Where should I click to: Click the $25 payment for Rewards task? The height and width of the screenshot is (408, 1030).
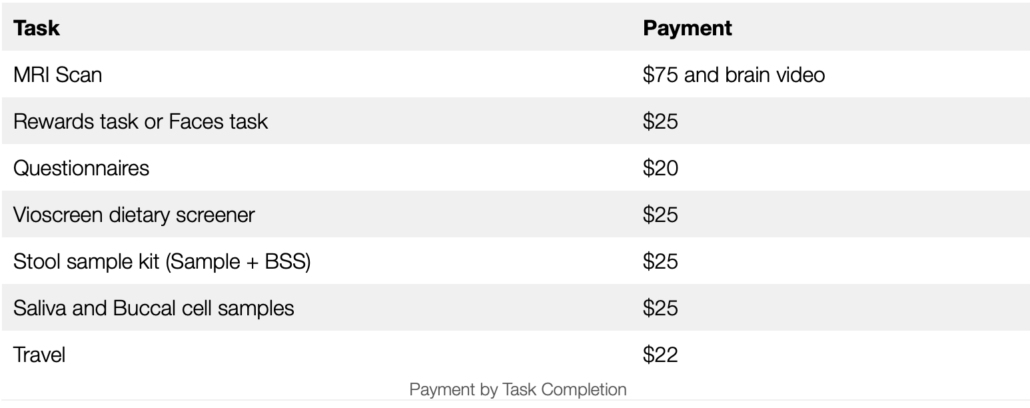[660, 122]
